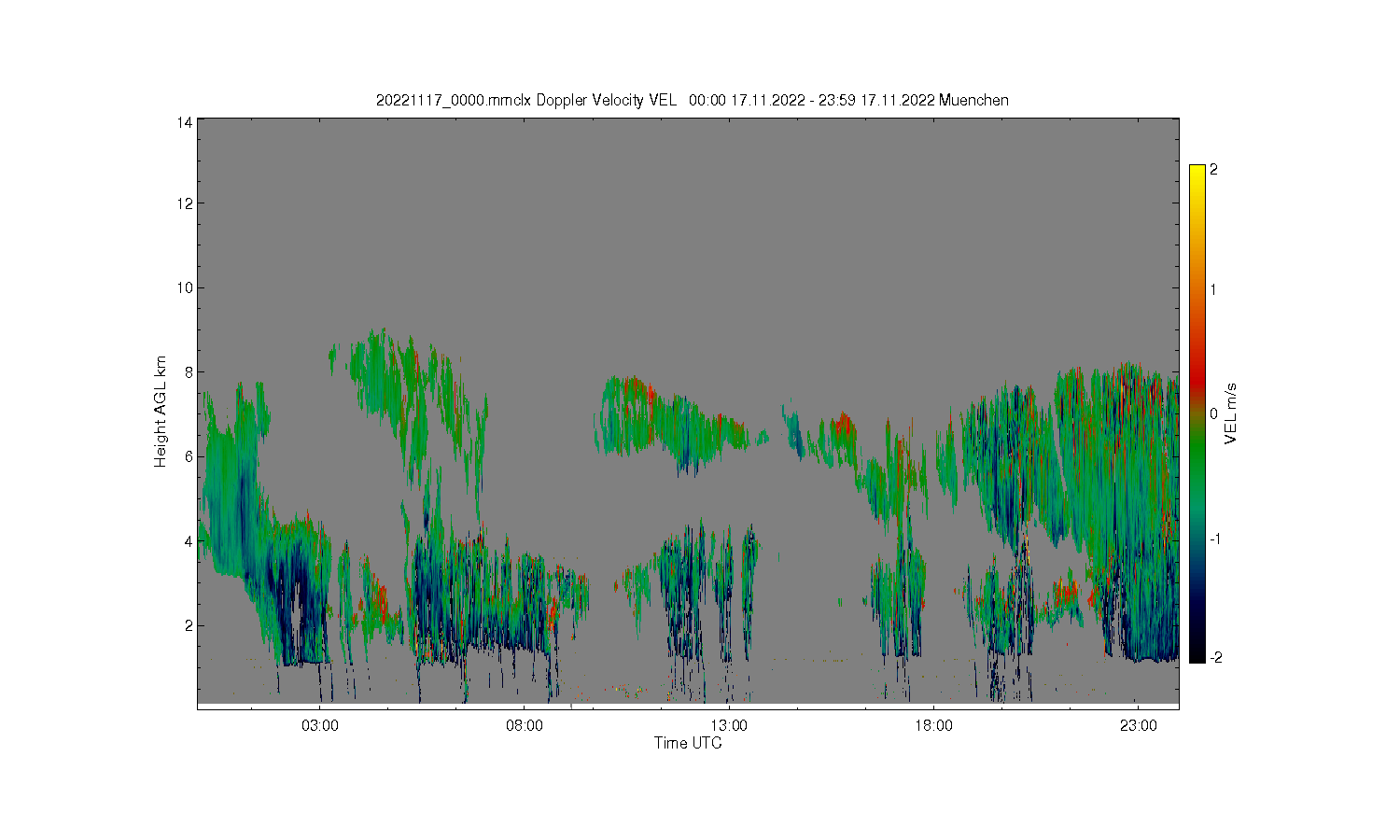Click the 6 height tick label
This screenshot has width=1400, height=840.
click(x=189, y=456)
